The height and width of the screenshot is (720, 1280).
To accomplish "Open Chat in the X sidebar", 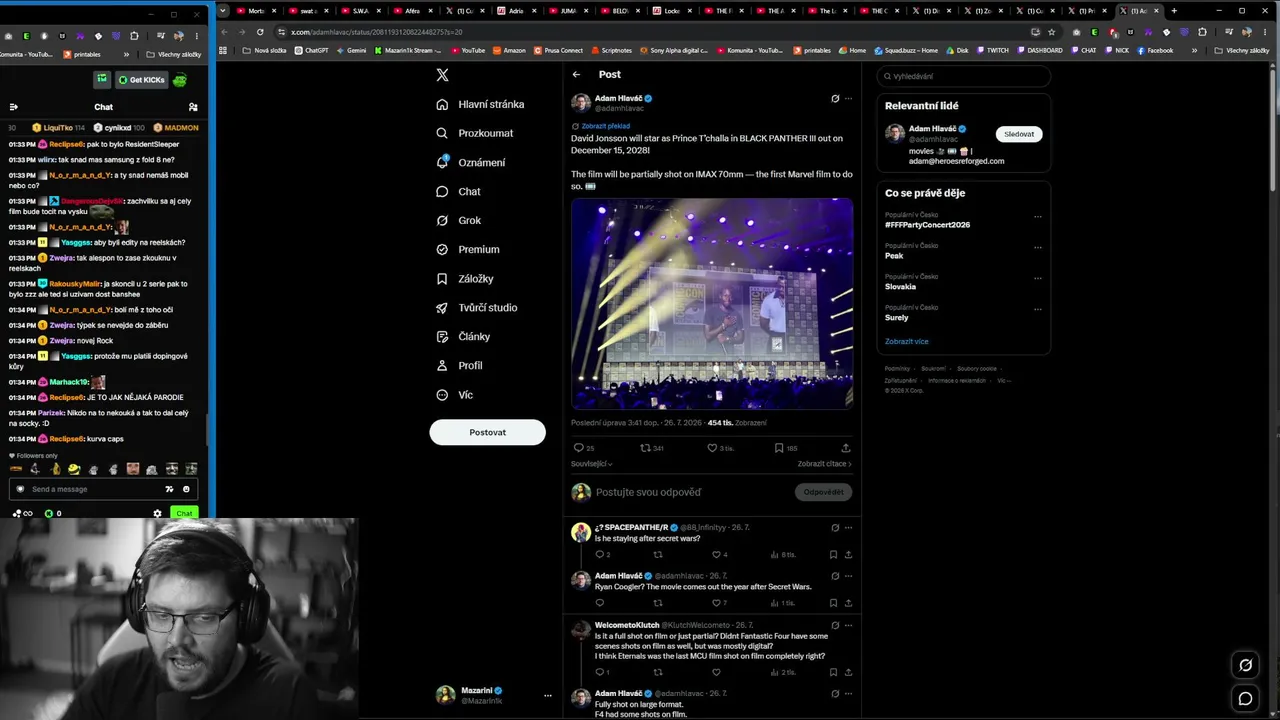I will coord(458,191).
